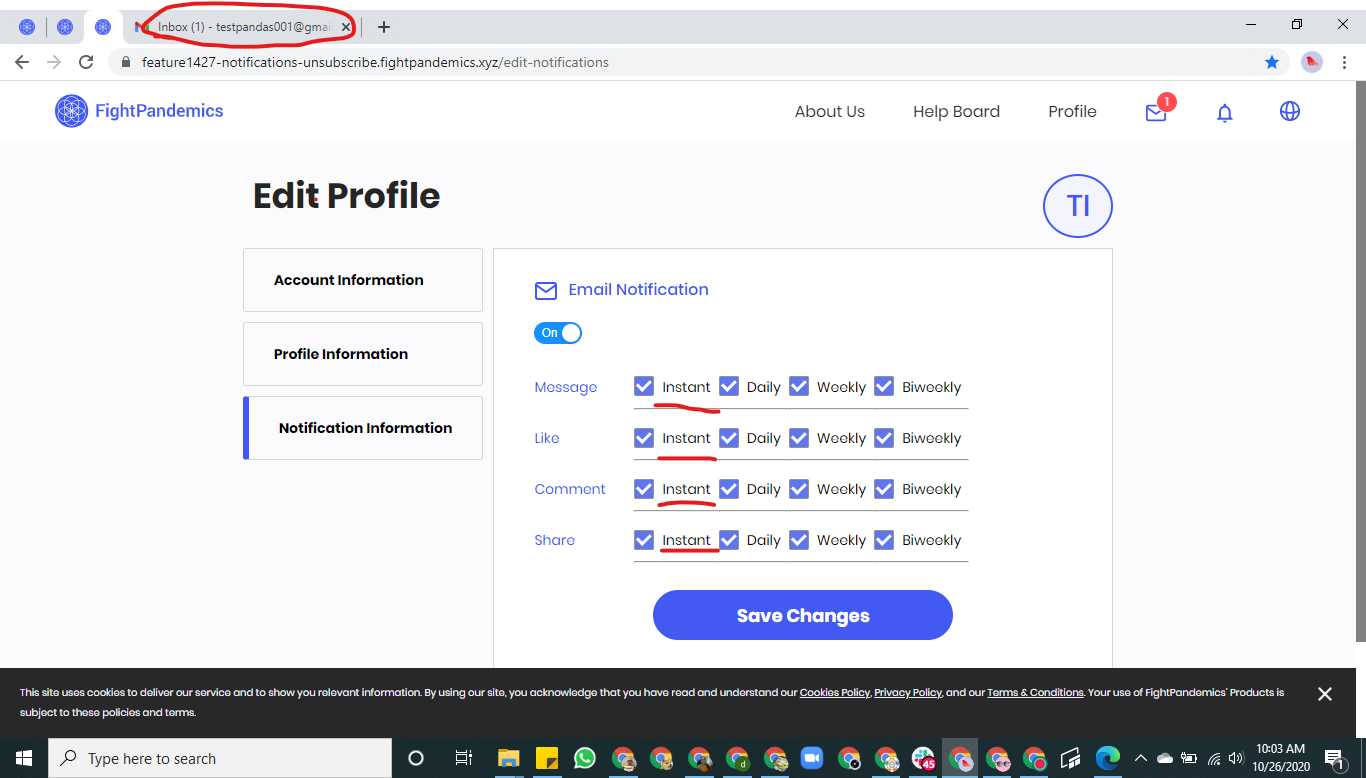This screenshot has width=1366, height=778.
Task: Click the Chrome profile avatar icon
Action: pyautogui.click(x=1312, y=62)
